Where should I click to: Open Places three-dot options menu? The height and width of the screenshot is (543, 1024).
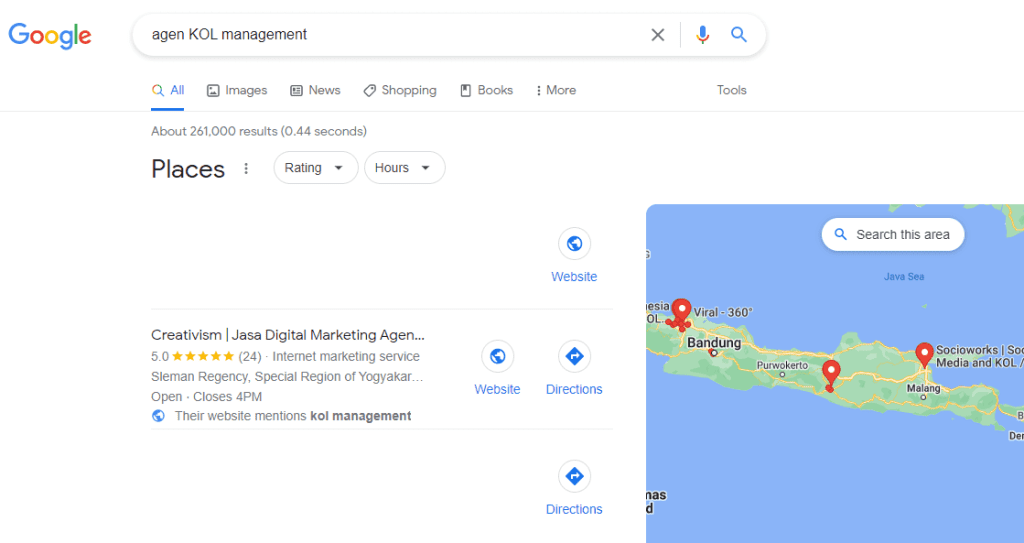tap(246, 169)
